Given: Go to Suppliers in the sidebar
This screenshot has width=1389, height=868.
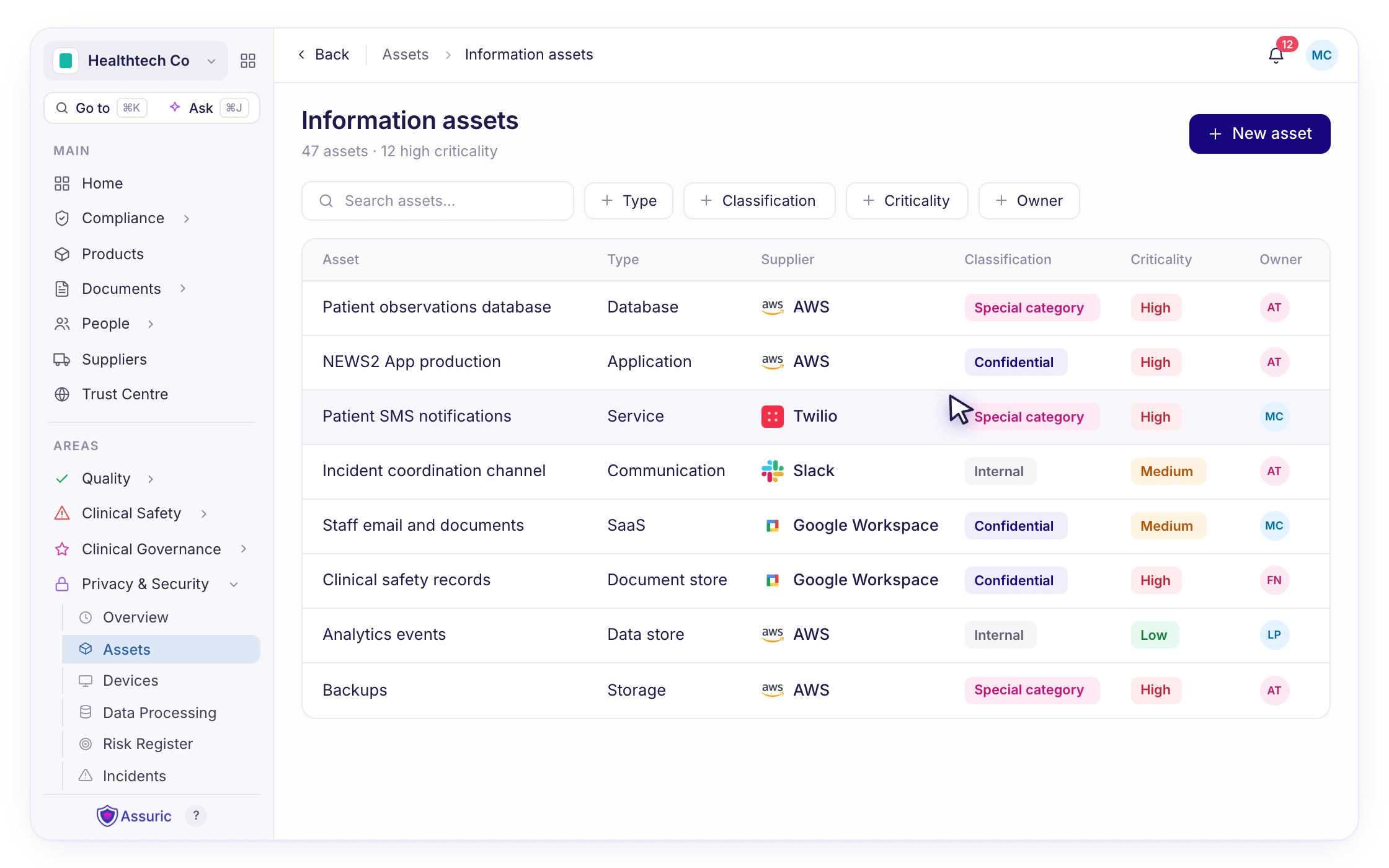Looking at the screenshot, I should pyautogui.click(x=114, y=360).
